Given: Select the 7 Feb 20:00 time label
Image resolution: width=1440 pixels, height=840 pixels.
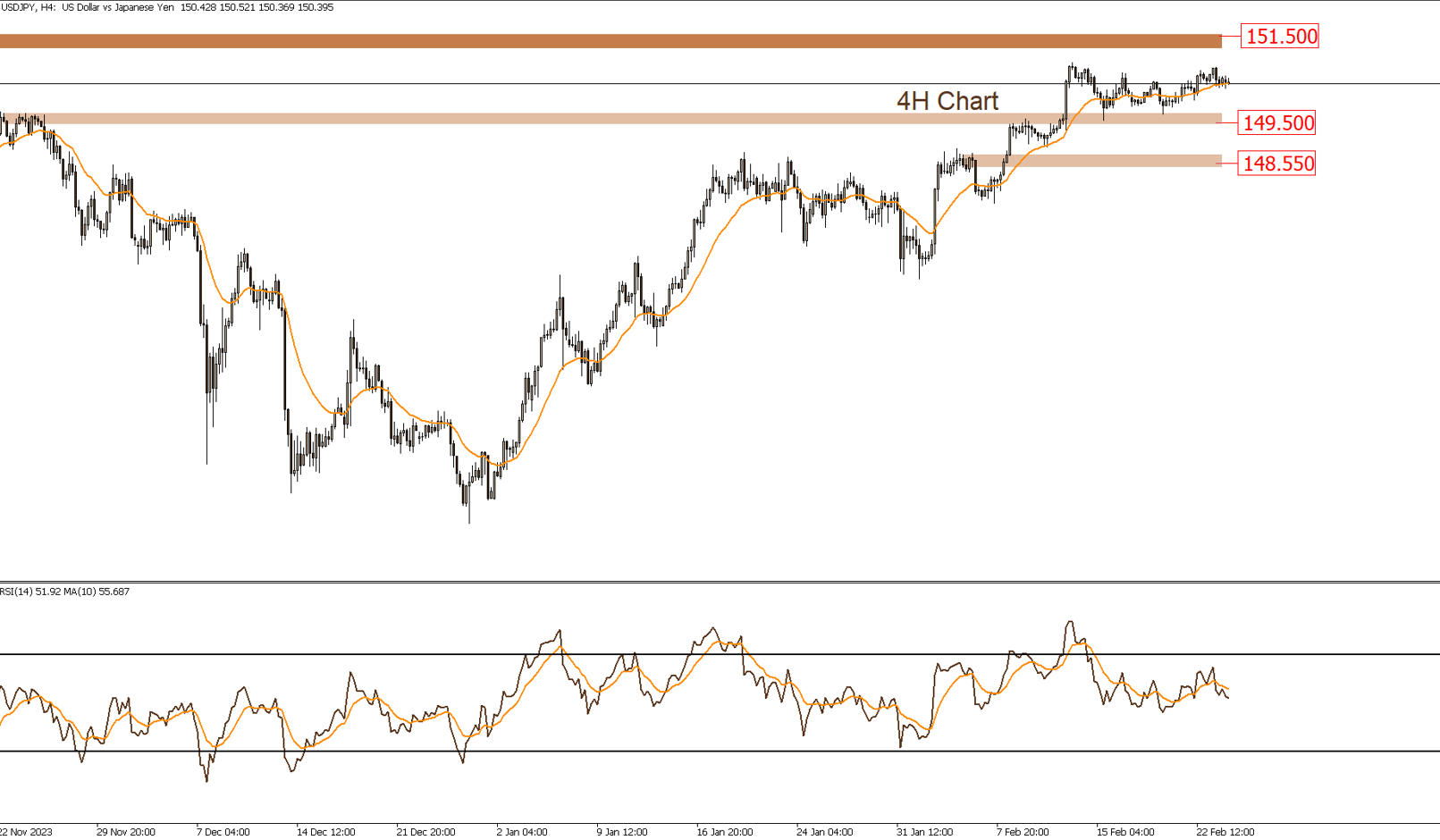Looking at the screenshot, I should [x=1023, y=832].
